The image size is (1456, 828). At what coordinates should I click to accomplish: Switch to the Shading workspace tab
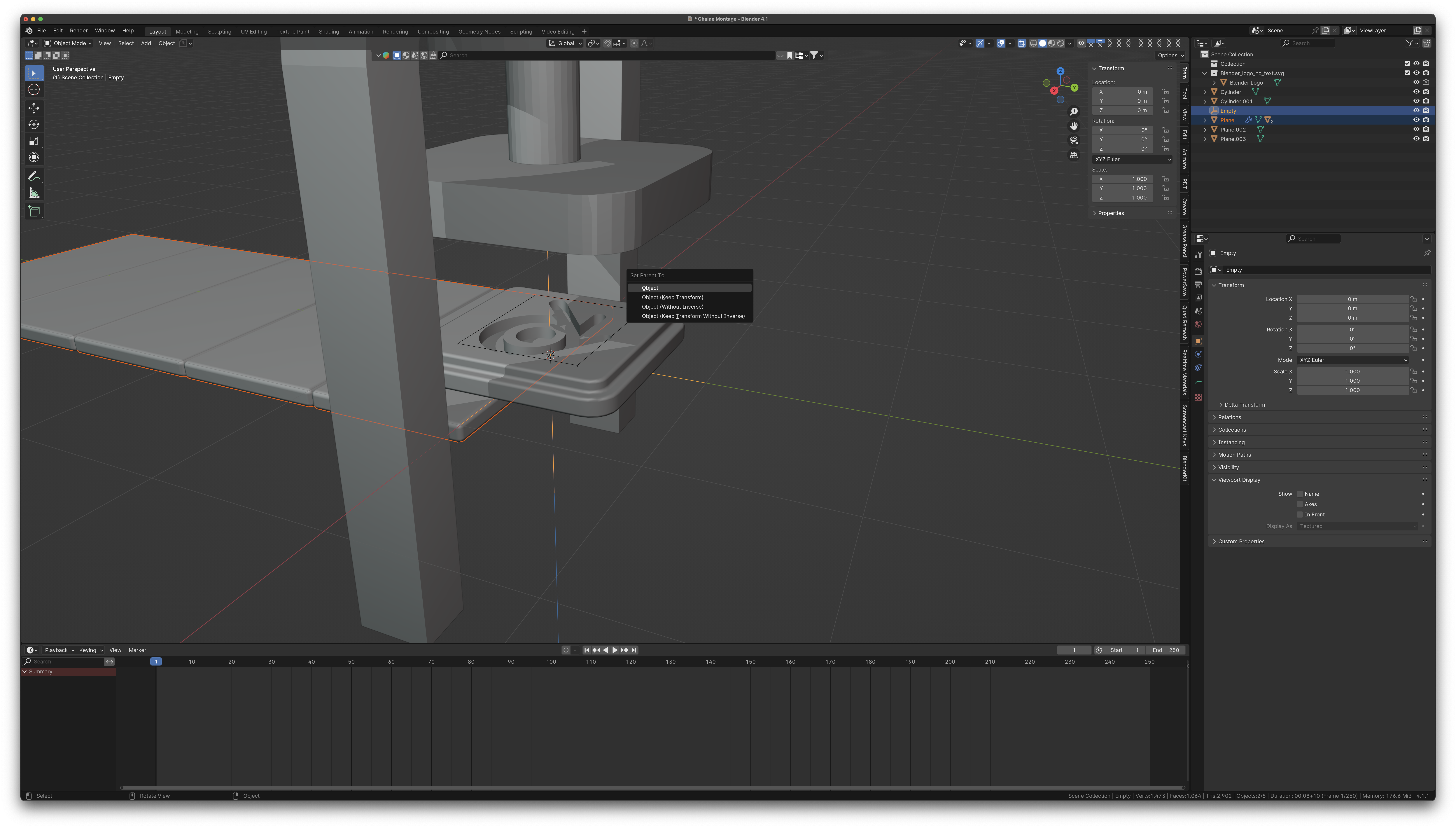tap(329, 32)
